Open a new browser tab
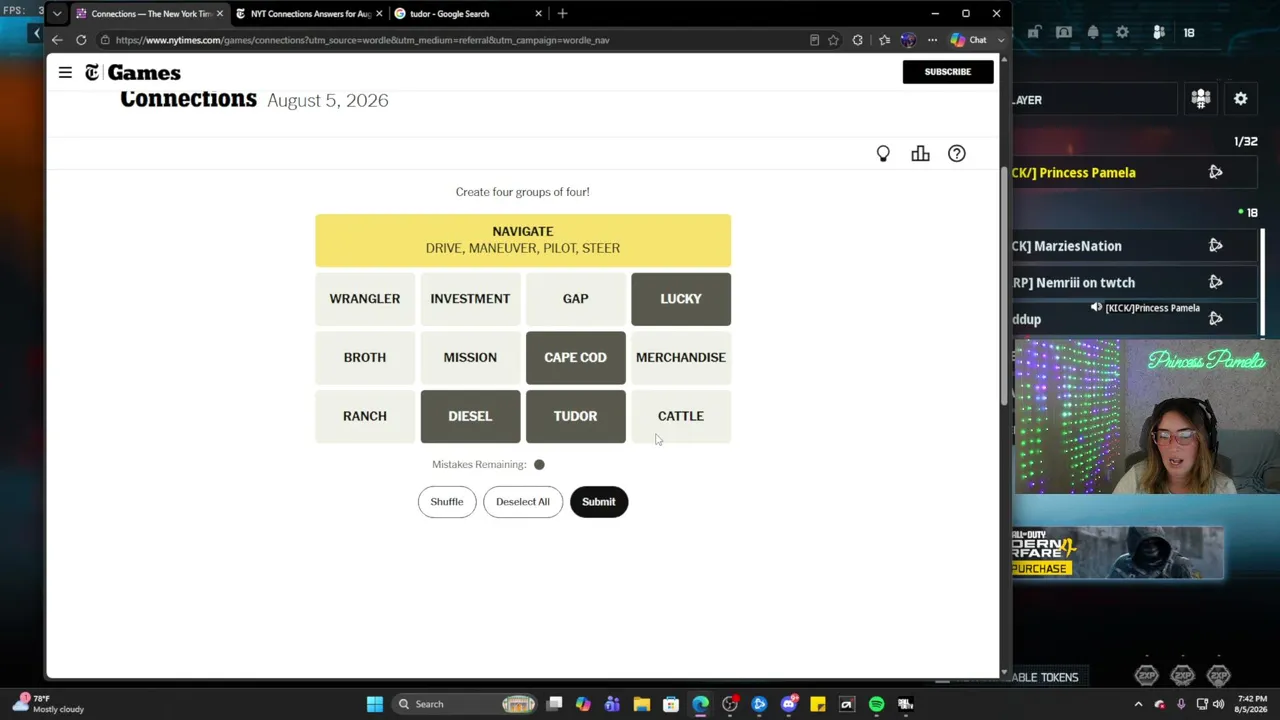1280x720 pixels. 562,14
